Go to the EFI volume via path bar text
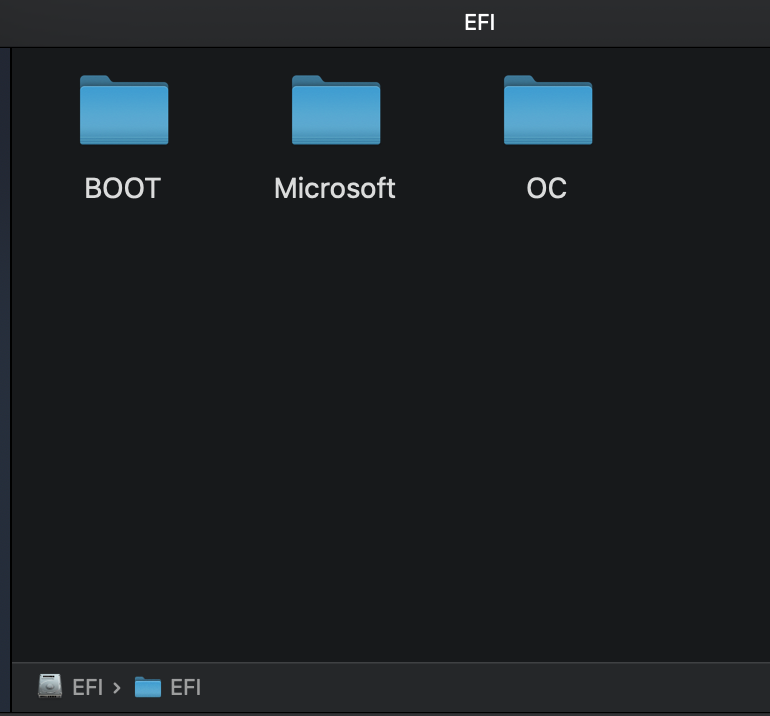 click(x=87, y=687)
